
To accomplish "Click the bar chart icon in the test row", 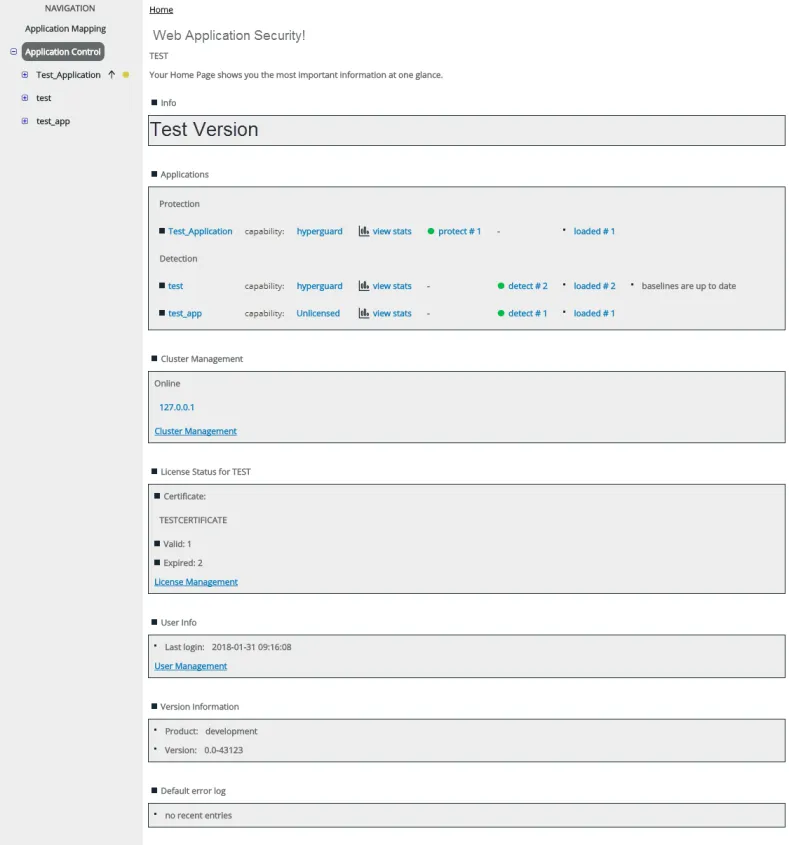I will [x=364, y=286].
